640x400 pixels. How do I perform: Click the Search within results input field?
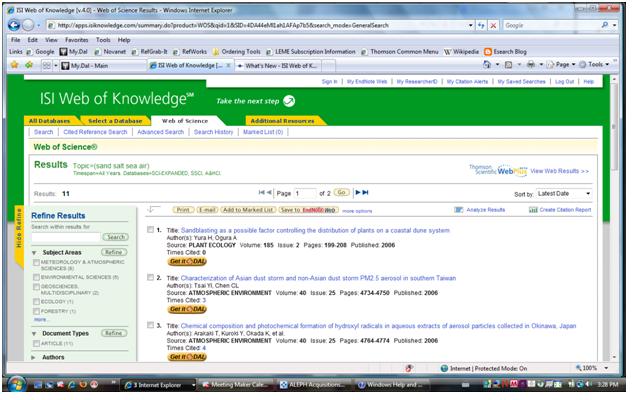66,237
